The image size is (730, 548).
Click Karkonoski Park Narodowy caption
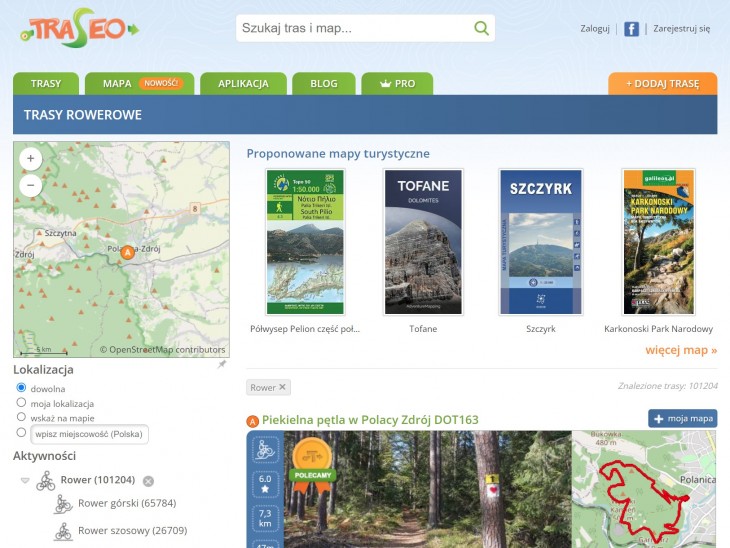tap(658, 329)
